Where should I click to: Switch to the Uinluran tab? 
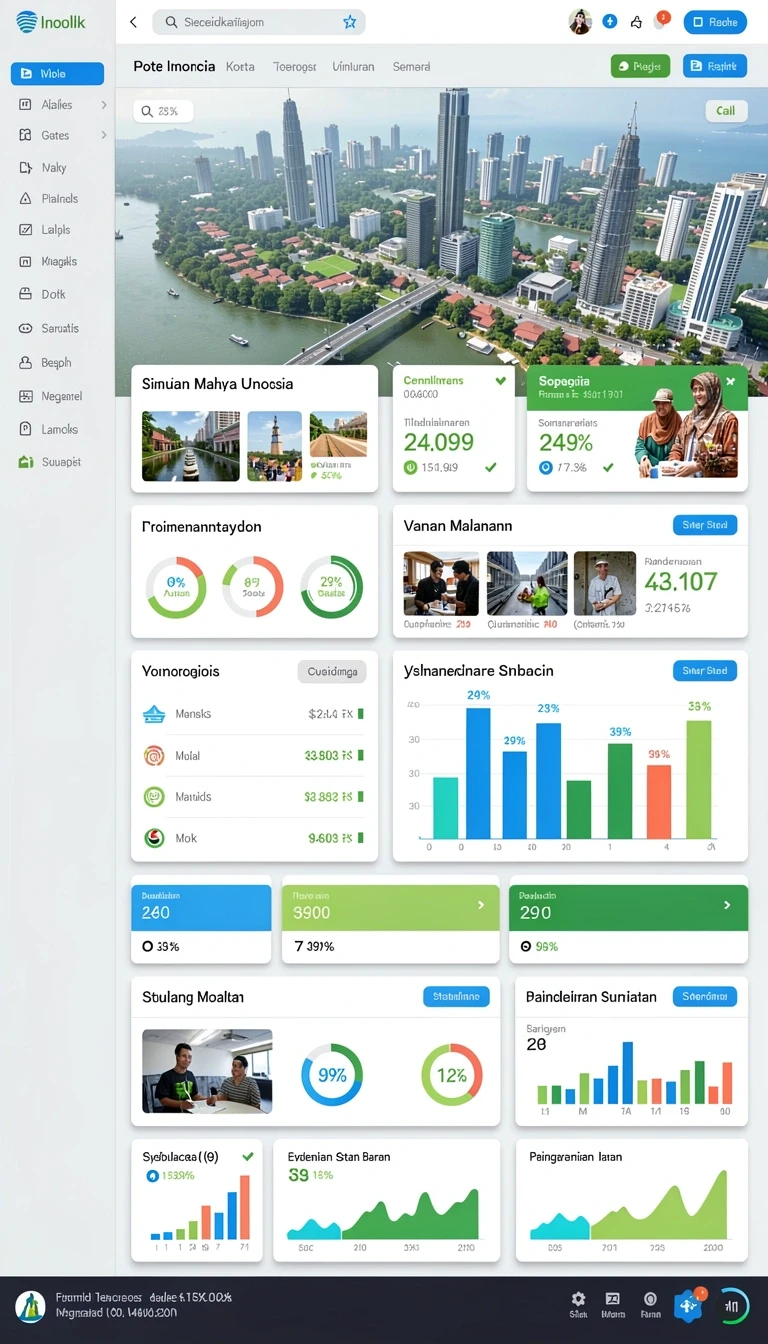click(353, 66)
